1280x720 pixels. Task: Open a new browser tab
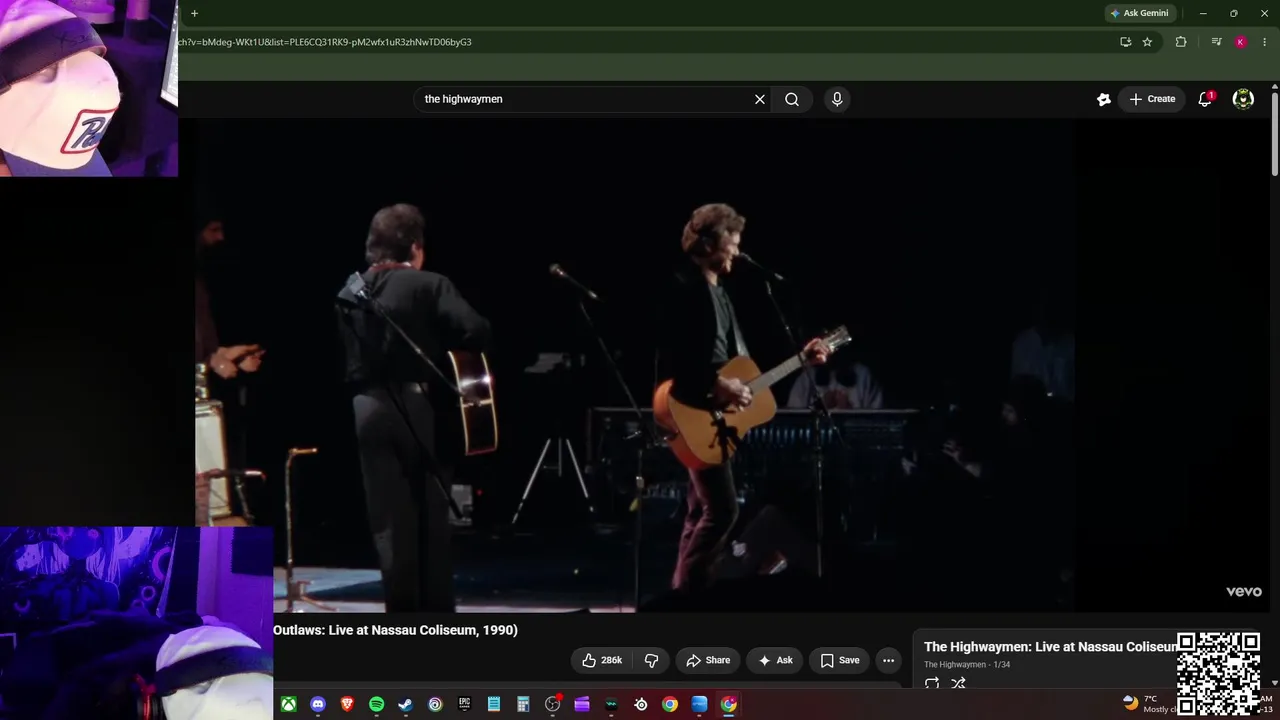tap(194, 13)
